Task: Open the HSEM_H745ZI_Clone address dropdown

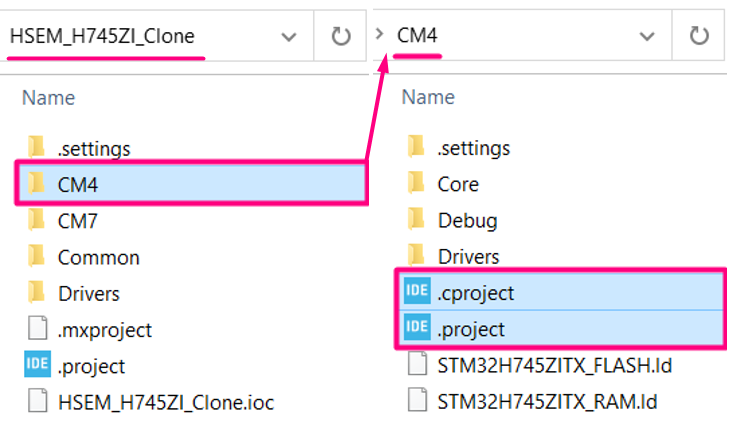Action: coord(289,37)
